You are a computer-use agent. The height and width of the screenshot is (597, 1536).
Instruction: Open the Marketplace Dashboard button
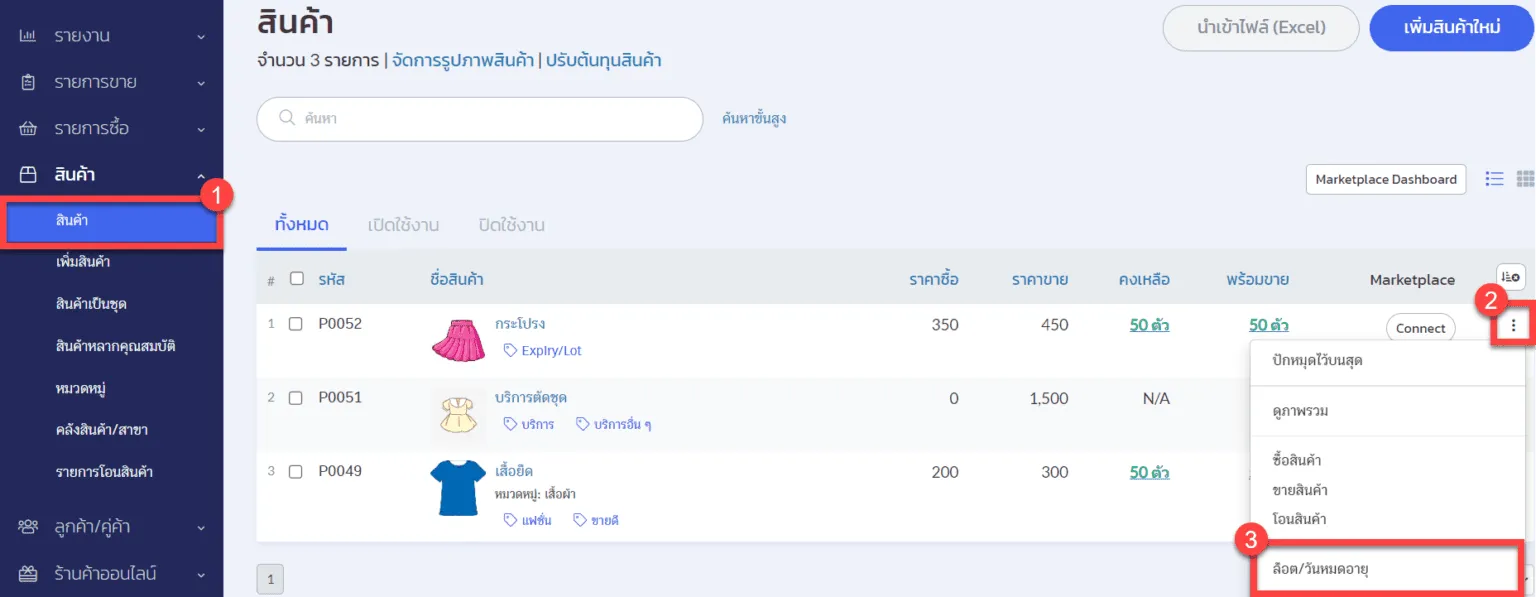tap(1385, 179)
